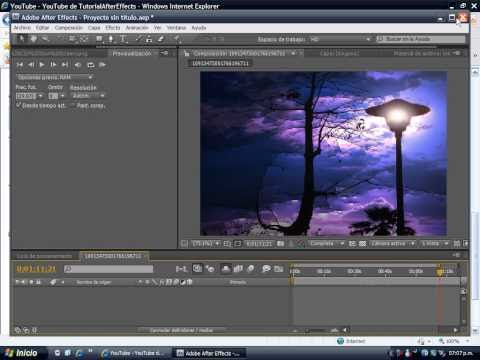480x360 pixels.
Task: Open Omitir skip frames dropdown arrow
Action: [62, 96]
